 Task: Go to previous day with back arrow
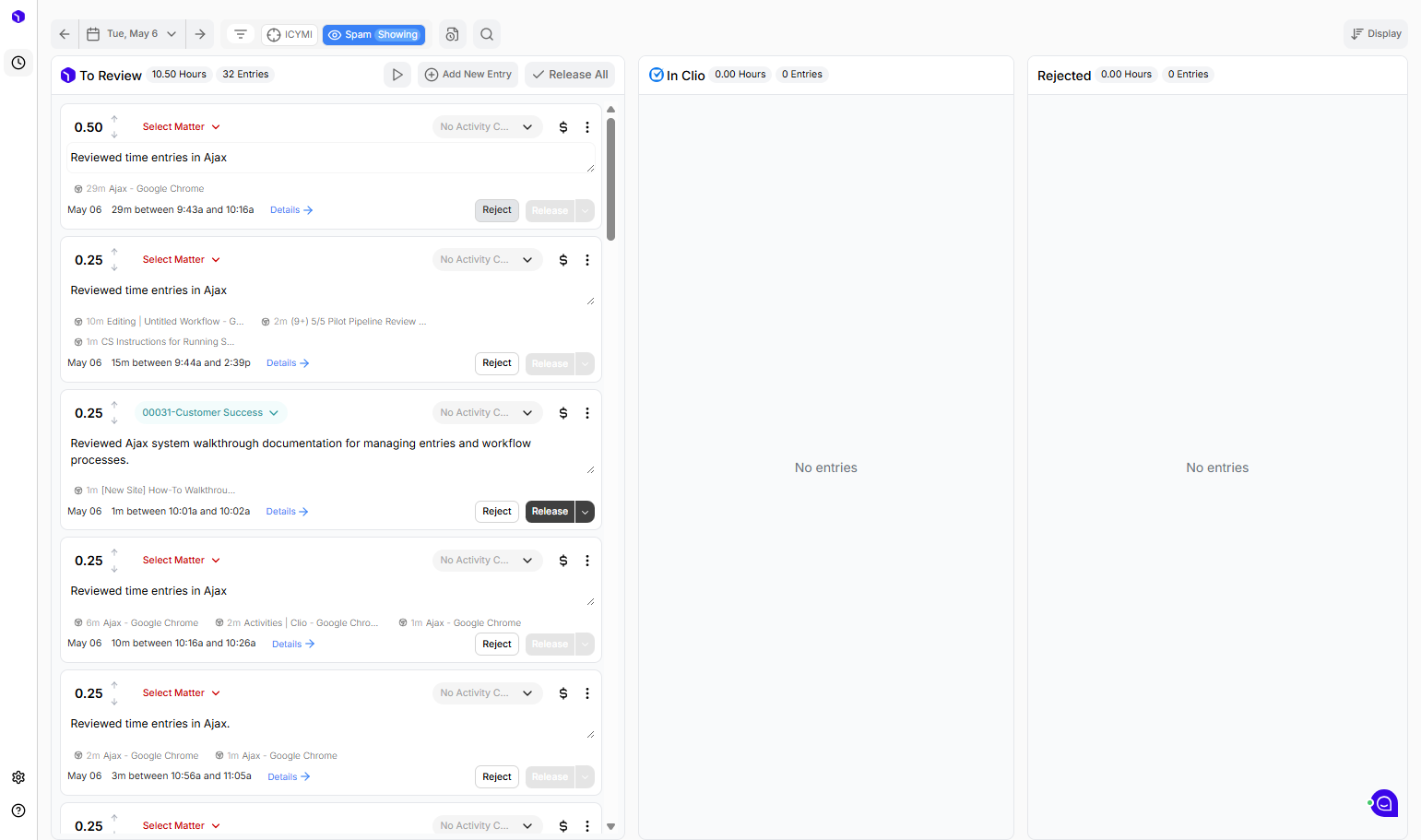(x=65, y=34)
